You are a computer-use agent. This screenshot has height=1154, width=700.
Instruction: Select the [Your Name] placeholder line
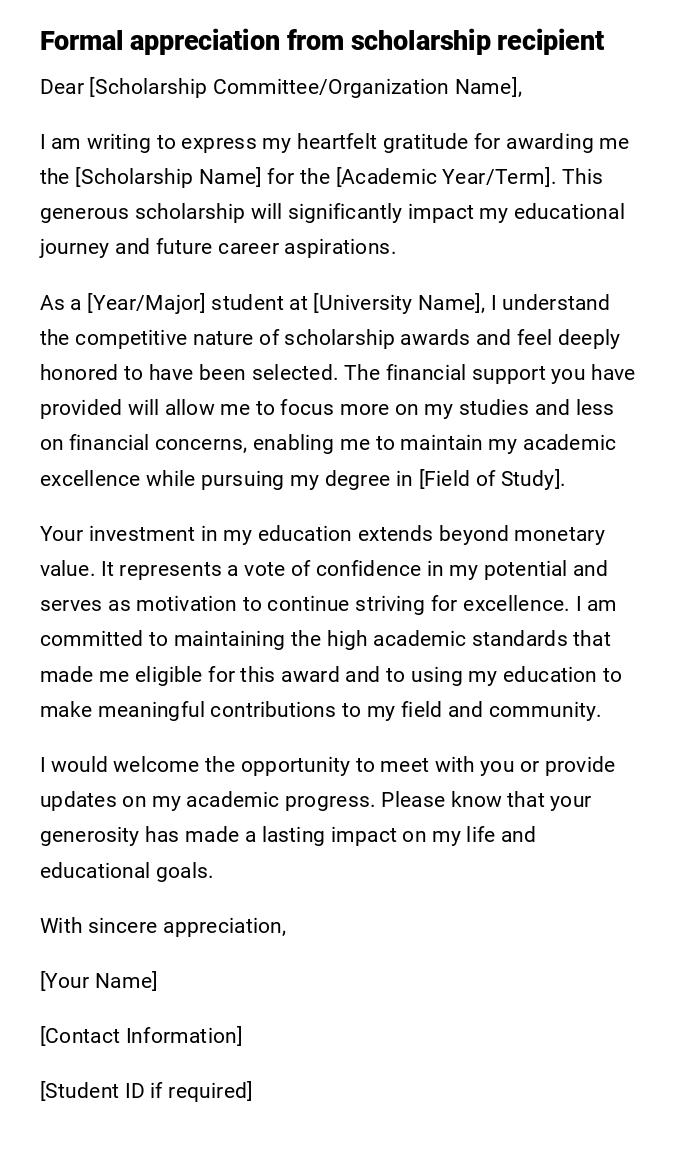[x=99, y=981]
